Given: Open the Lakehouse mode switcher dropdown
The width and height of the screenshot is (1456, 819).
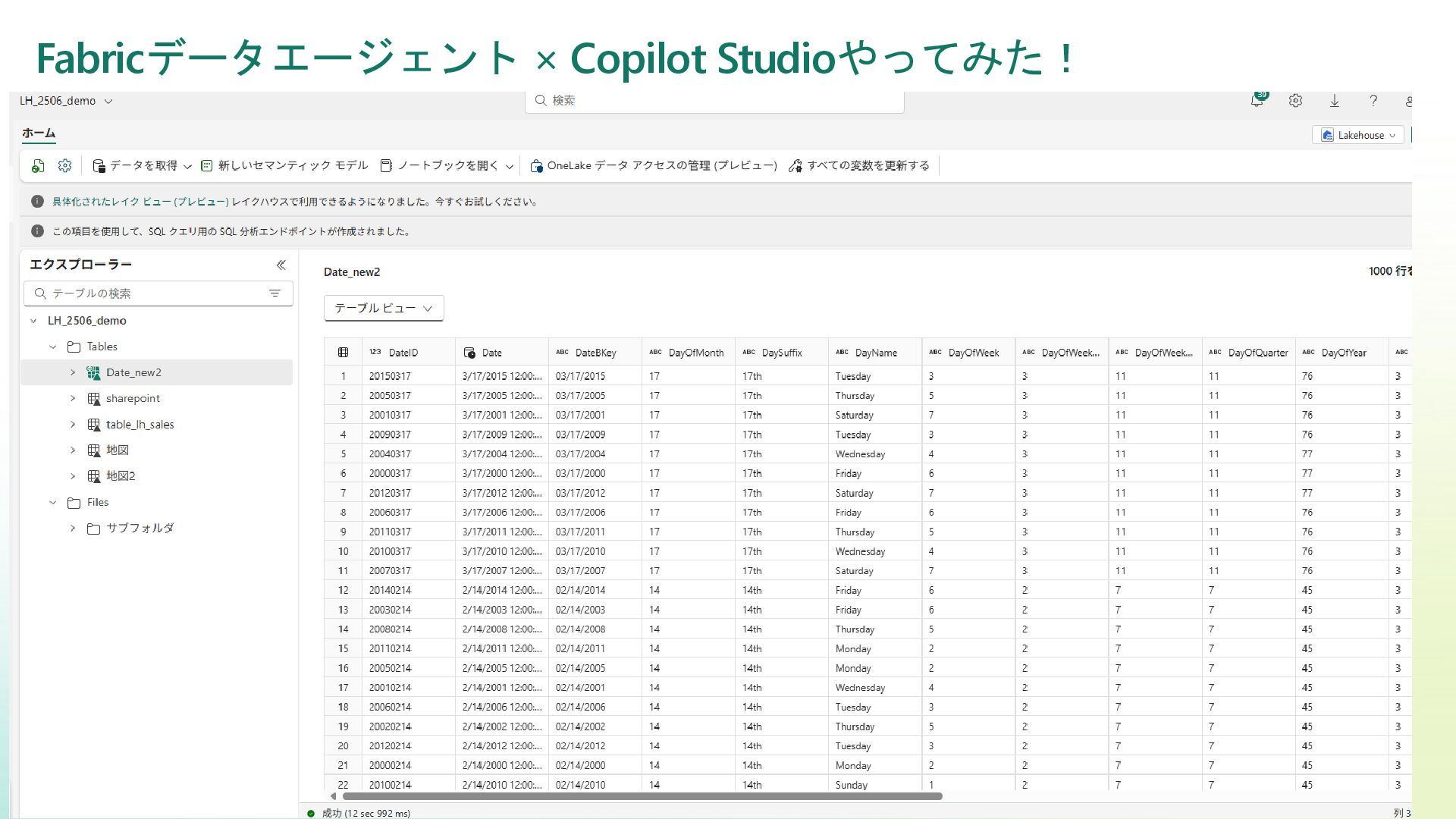Looking at the screenshot, I should [1358, 135].
